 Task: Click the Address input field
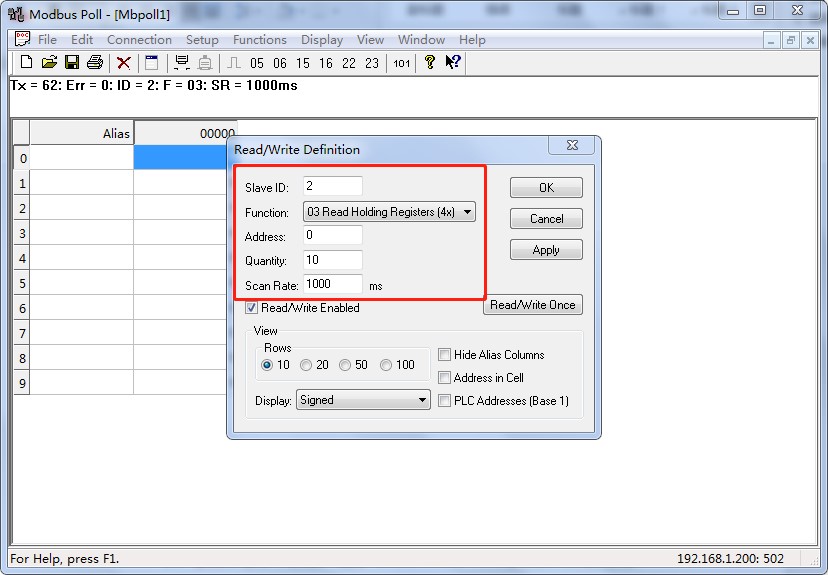coord(333,235)
